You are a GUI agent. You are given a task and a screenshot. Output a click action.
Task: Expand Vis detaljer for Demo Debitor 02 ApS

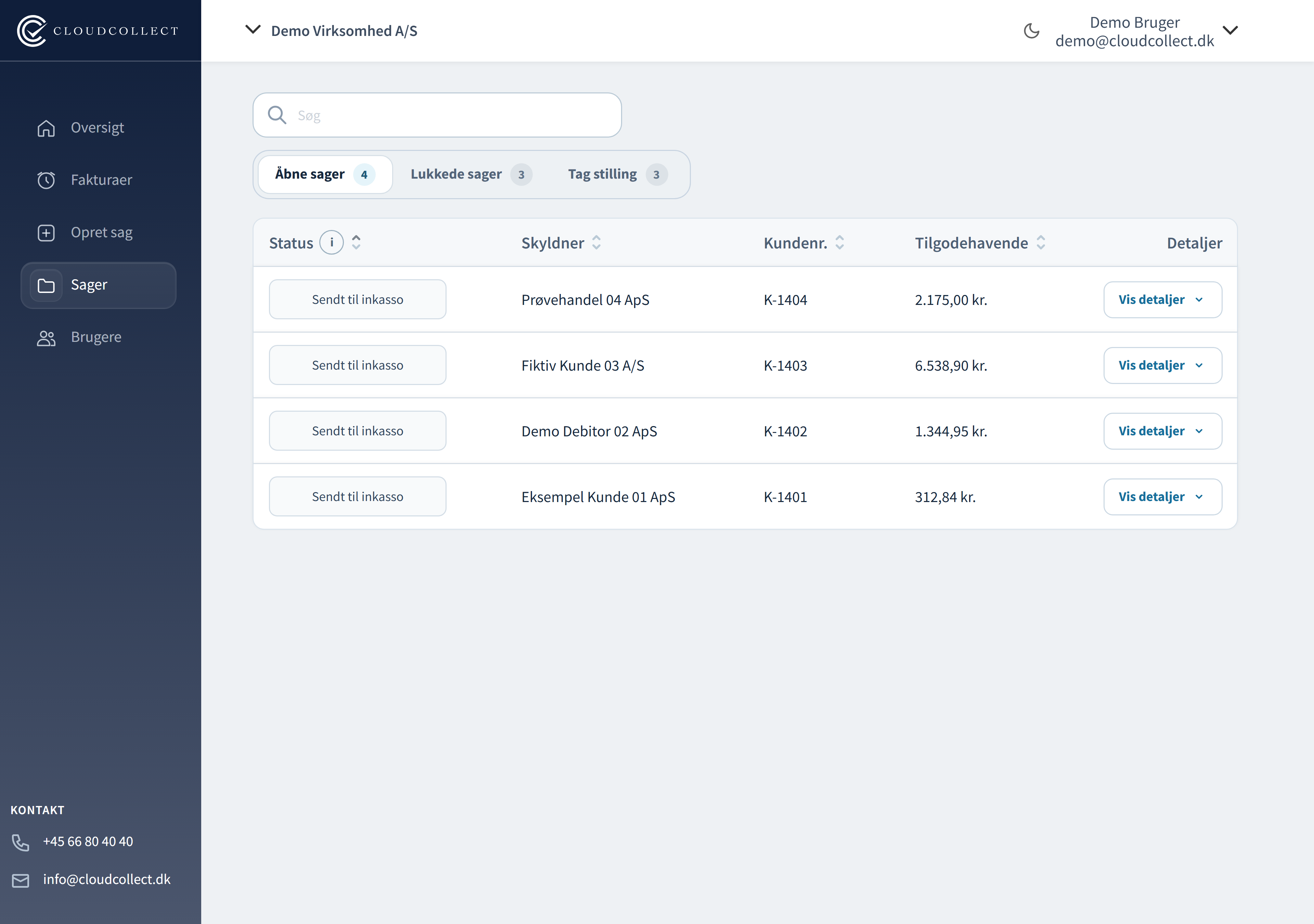pos(1162,432)
